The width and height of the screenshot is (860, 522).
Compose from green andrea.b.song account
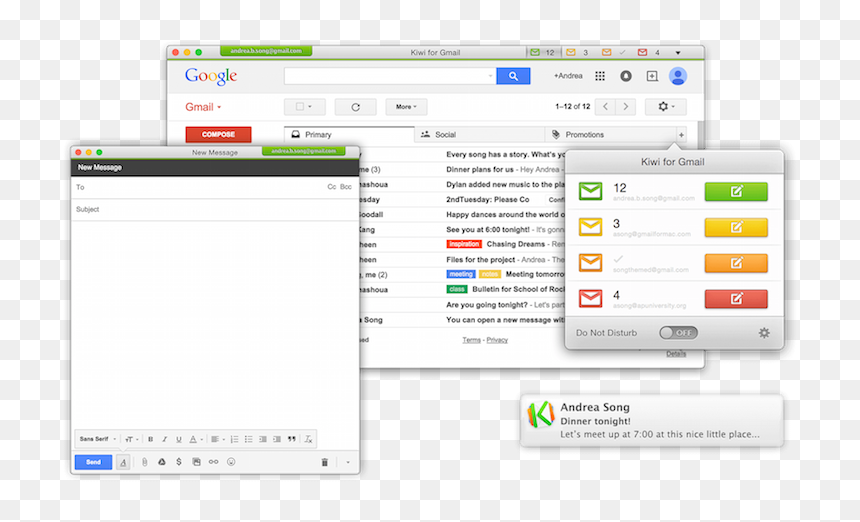pos(736,191)
